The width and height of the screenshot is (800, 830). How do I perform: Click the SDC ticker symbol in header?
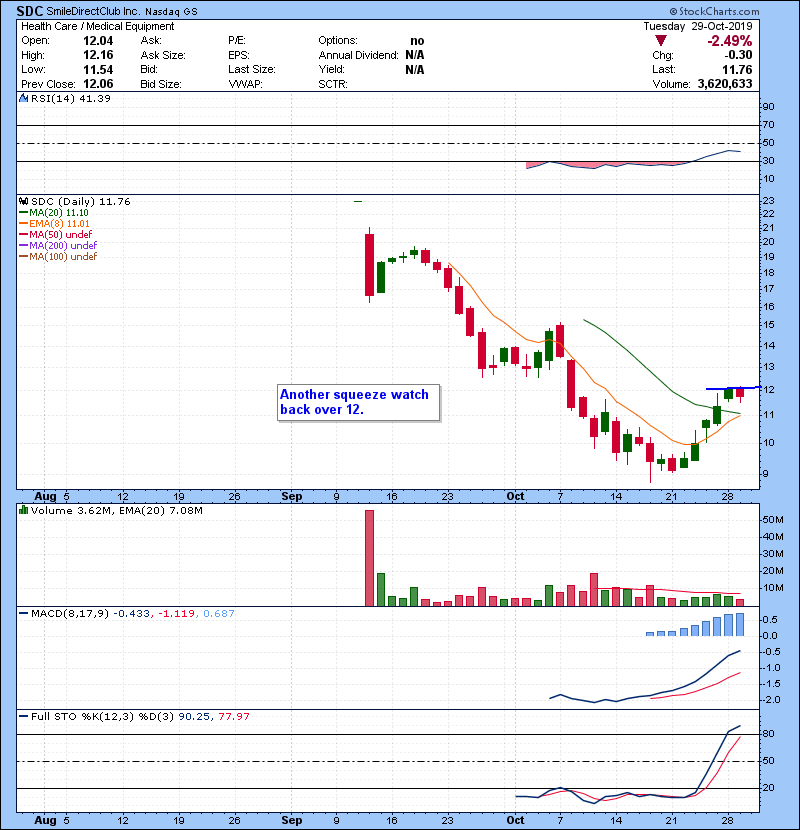click(30, 11)
